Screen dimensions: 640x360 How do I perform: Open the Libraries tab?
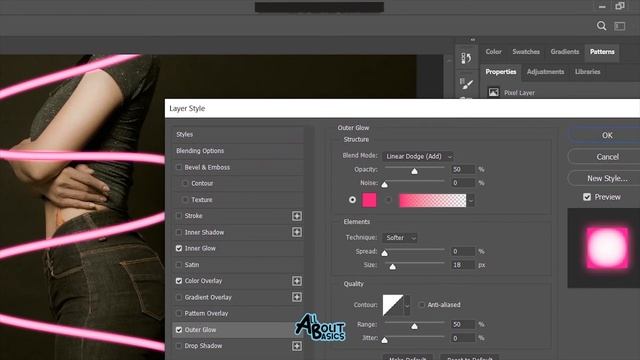click(587, 72)
